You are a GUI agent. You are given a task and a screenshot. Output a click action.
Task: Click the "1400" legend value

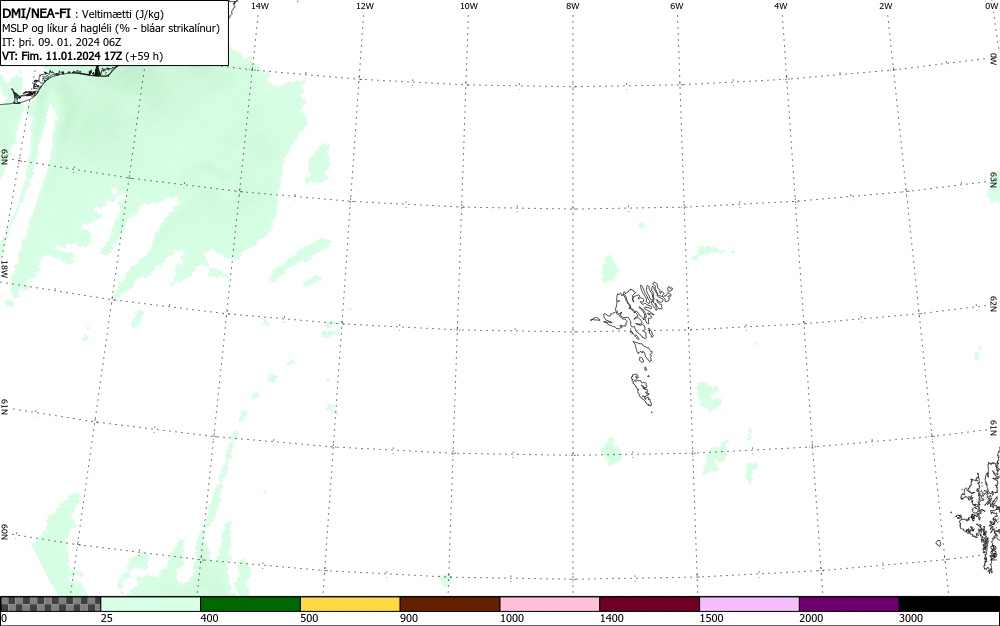pyautogui.click(x=612, y=618)
